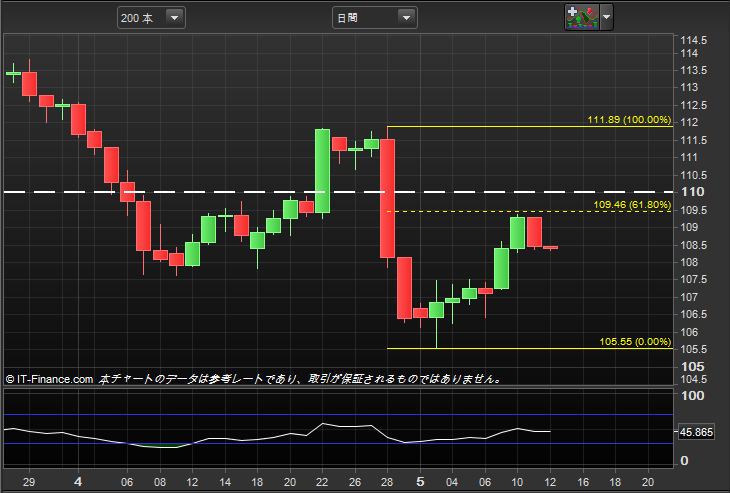This screenshot has width=730, height=493.
Task: Select the 109.46 (61.80%) Fibonacci label
Action: [x=632, y=205]
